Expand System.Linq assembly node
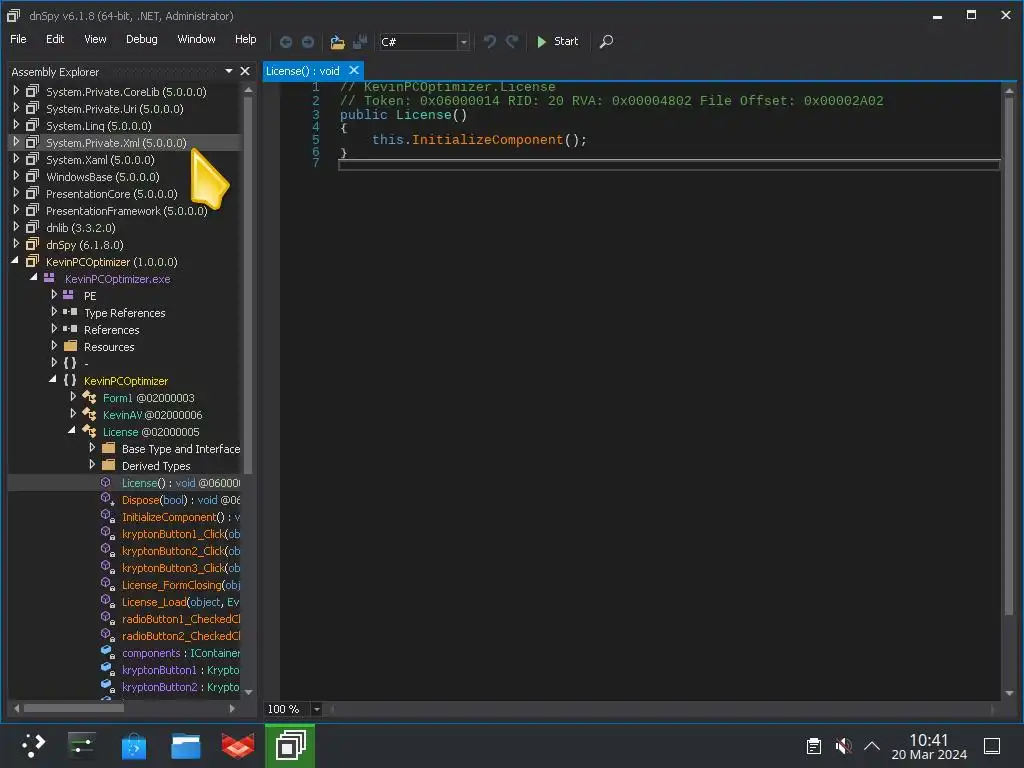The width and height of the screenshot is (1024, 768). [16, 125]
